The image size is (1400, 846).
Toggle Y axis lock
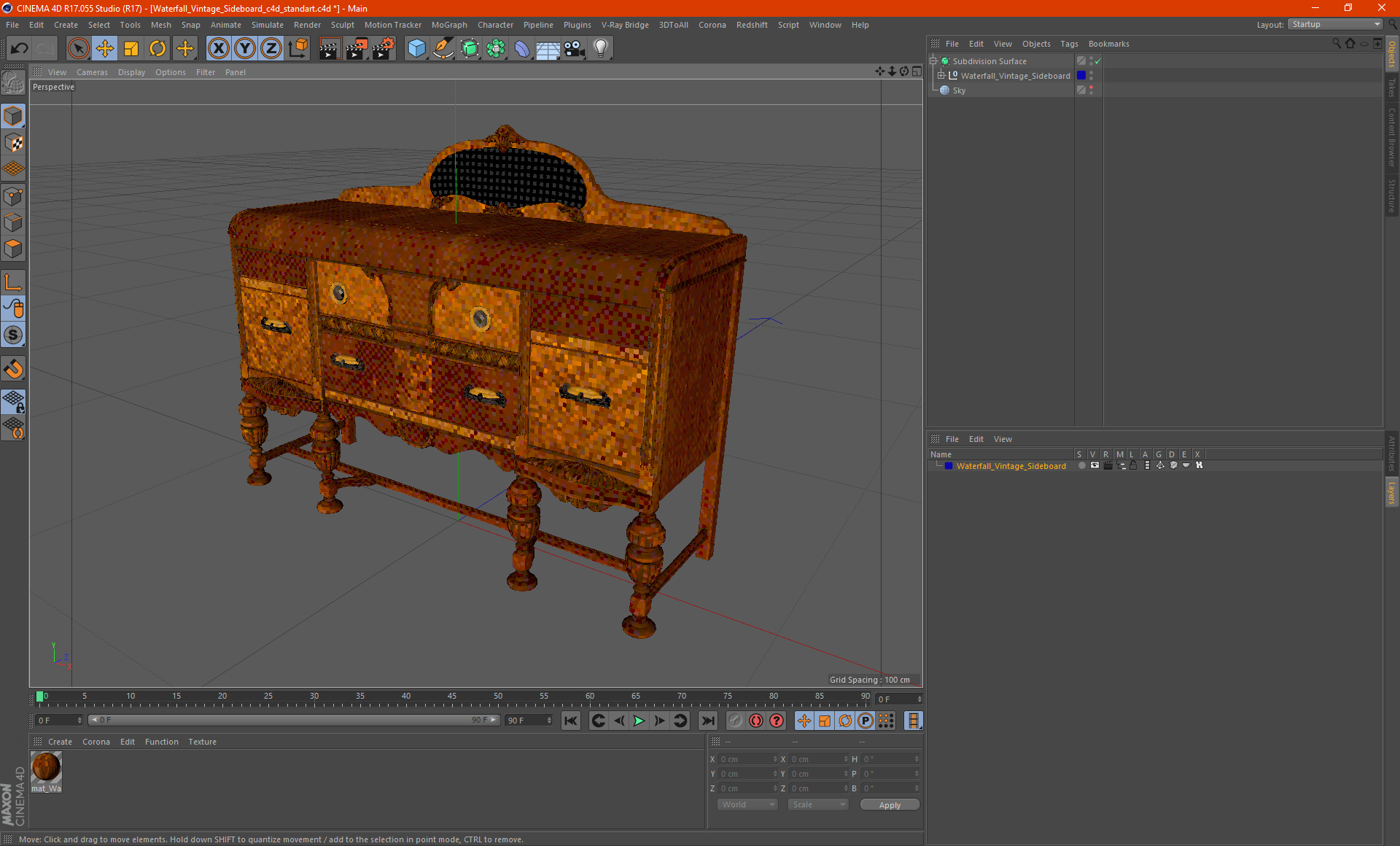(244, 49)
